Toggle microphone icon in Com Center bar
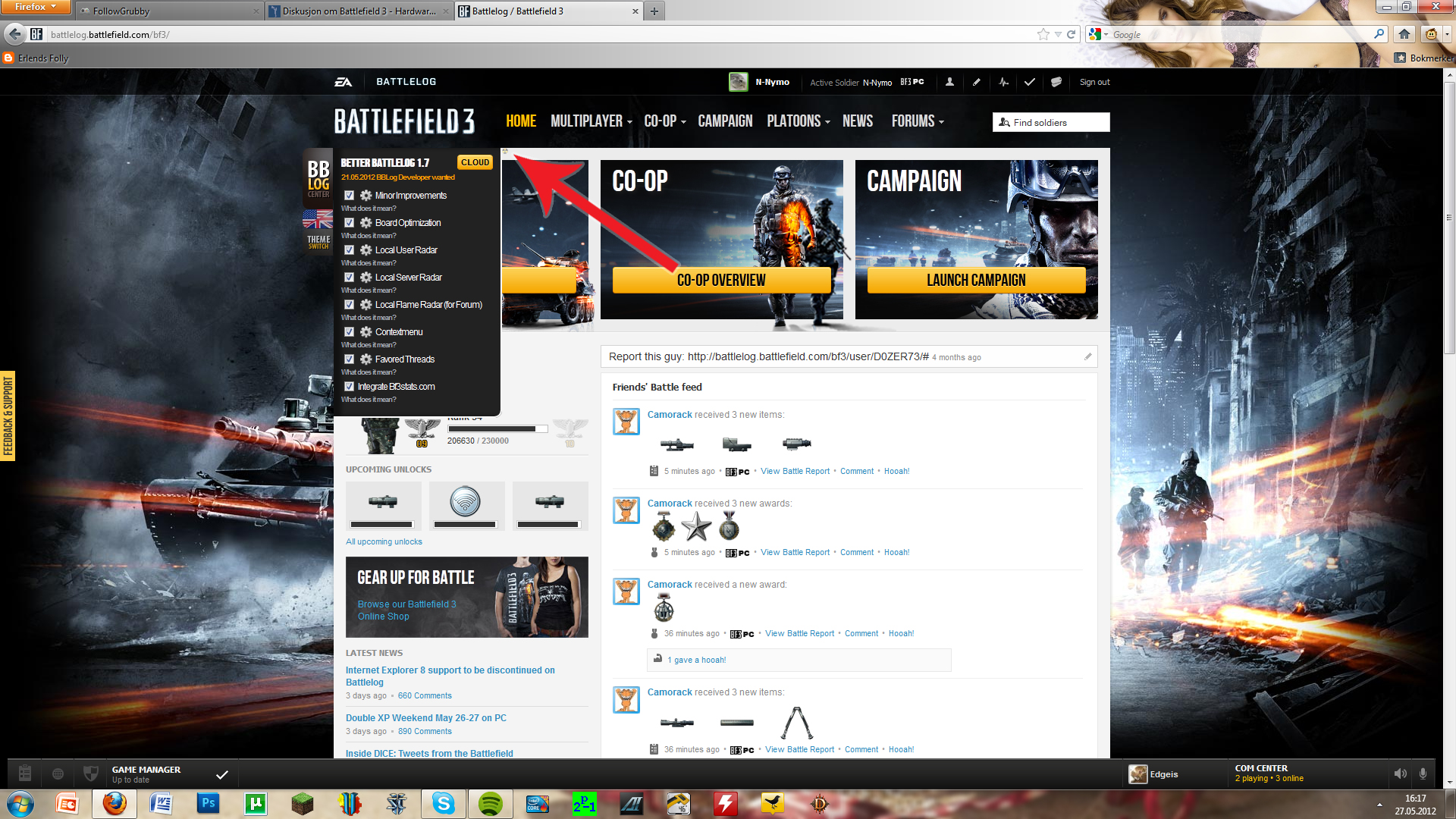The height and width of the screenshot is (819, 1456). click(x=1423, y=773)
